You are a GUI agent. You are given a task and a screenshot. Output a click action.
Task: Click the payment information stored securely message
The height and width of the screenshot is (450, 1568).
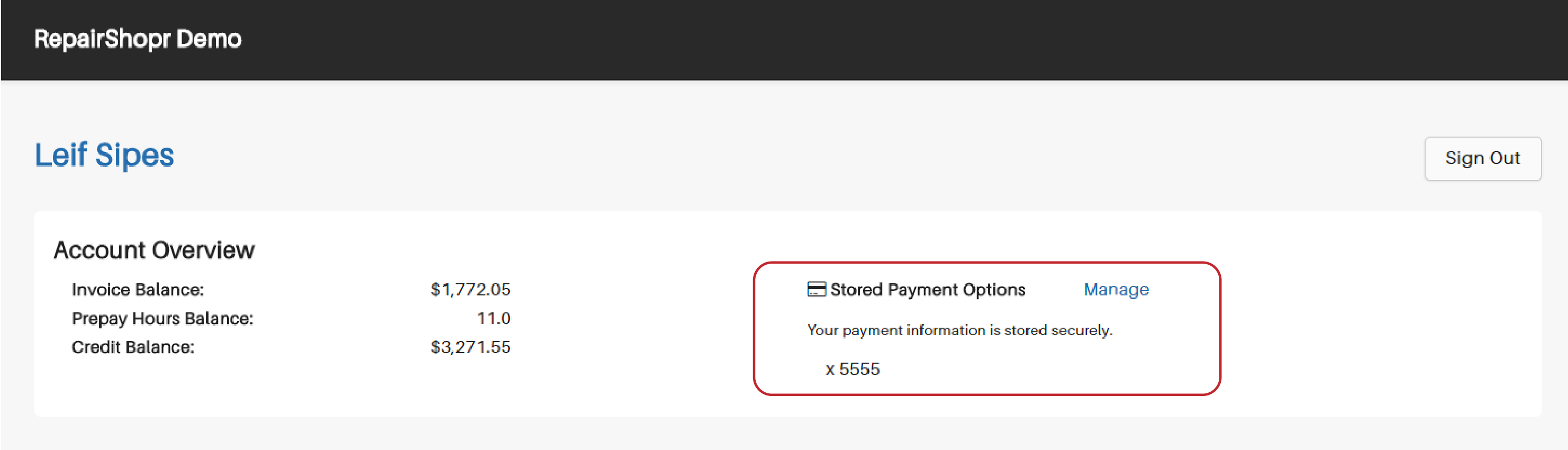960,330
